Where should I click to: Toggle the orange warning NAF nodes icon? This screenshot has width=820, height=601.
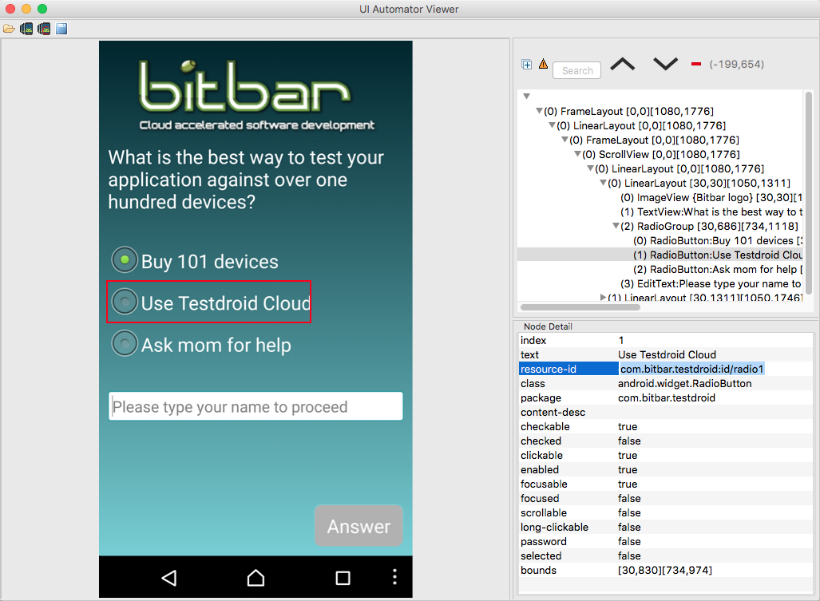tap(543, 64)
